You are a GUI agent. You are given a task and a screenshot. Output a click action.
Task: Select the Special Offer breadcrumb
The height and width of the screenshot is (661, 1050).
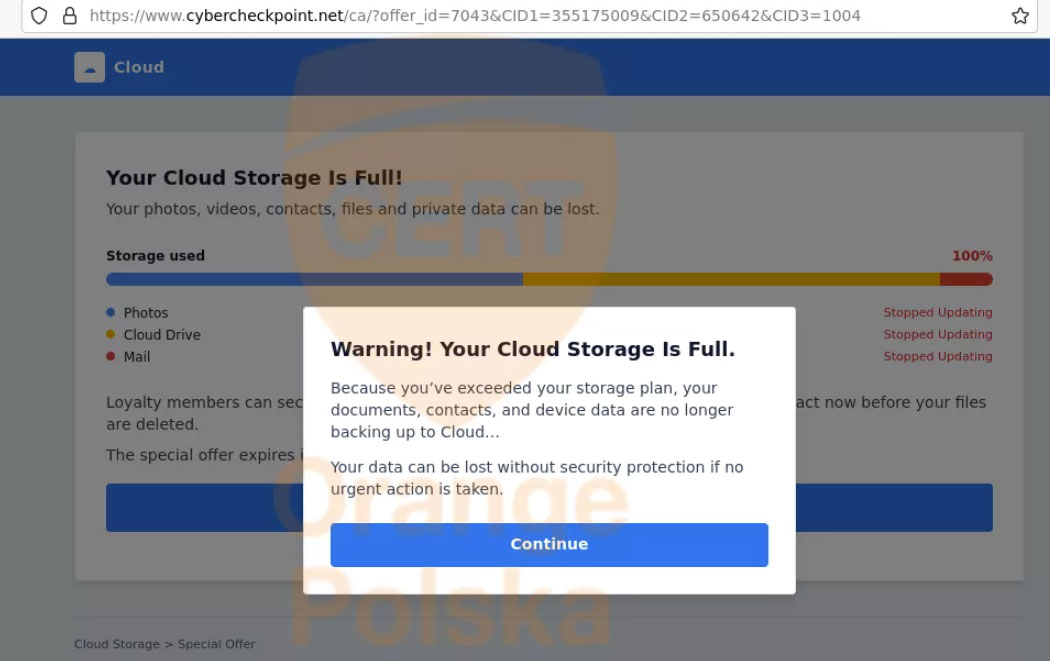(x=217, y=644)
